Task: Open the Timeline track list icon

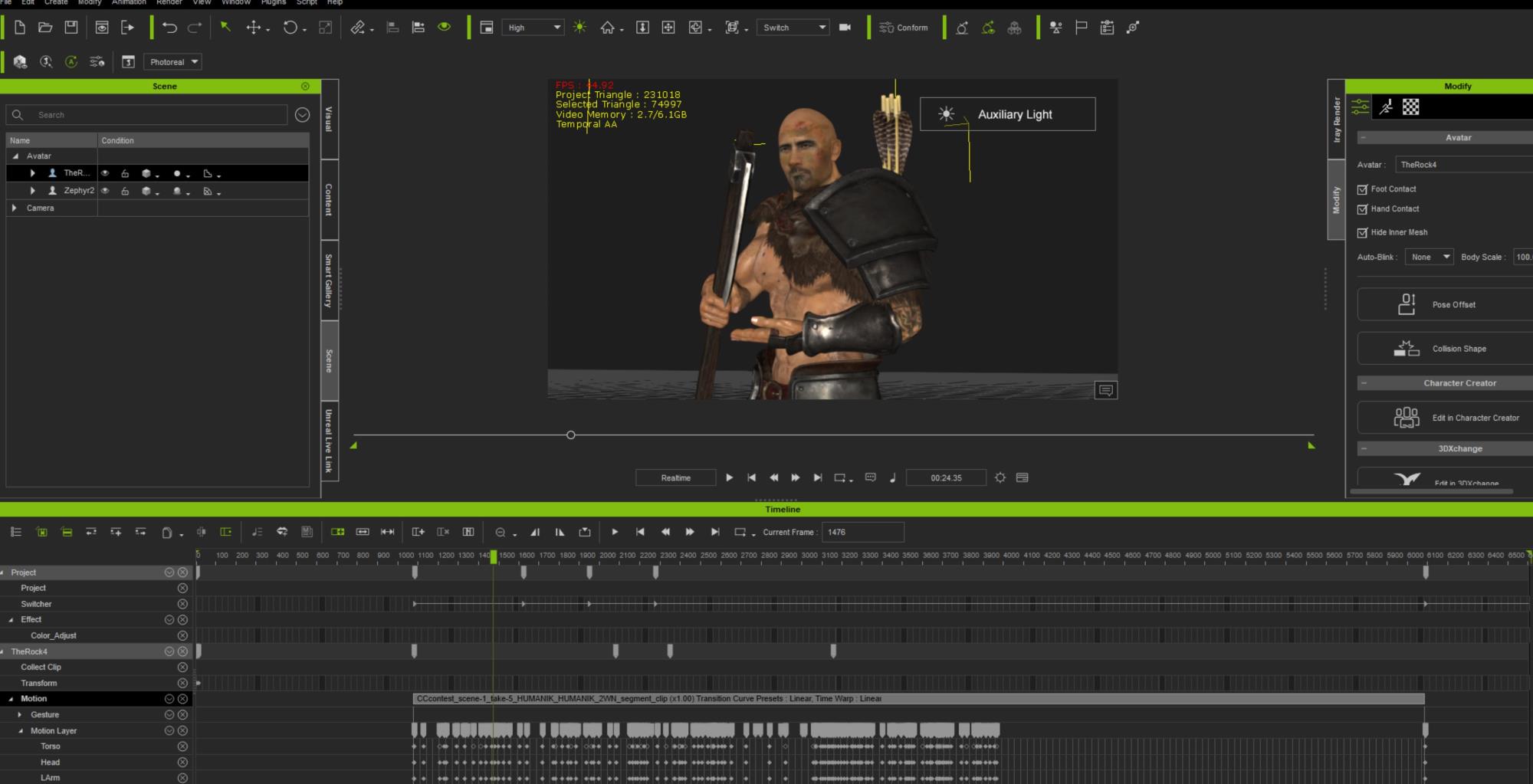Action: coord(16,532)
